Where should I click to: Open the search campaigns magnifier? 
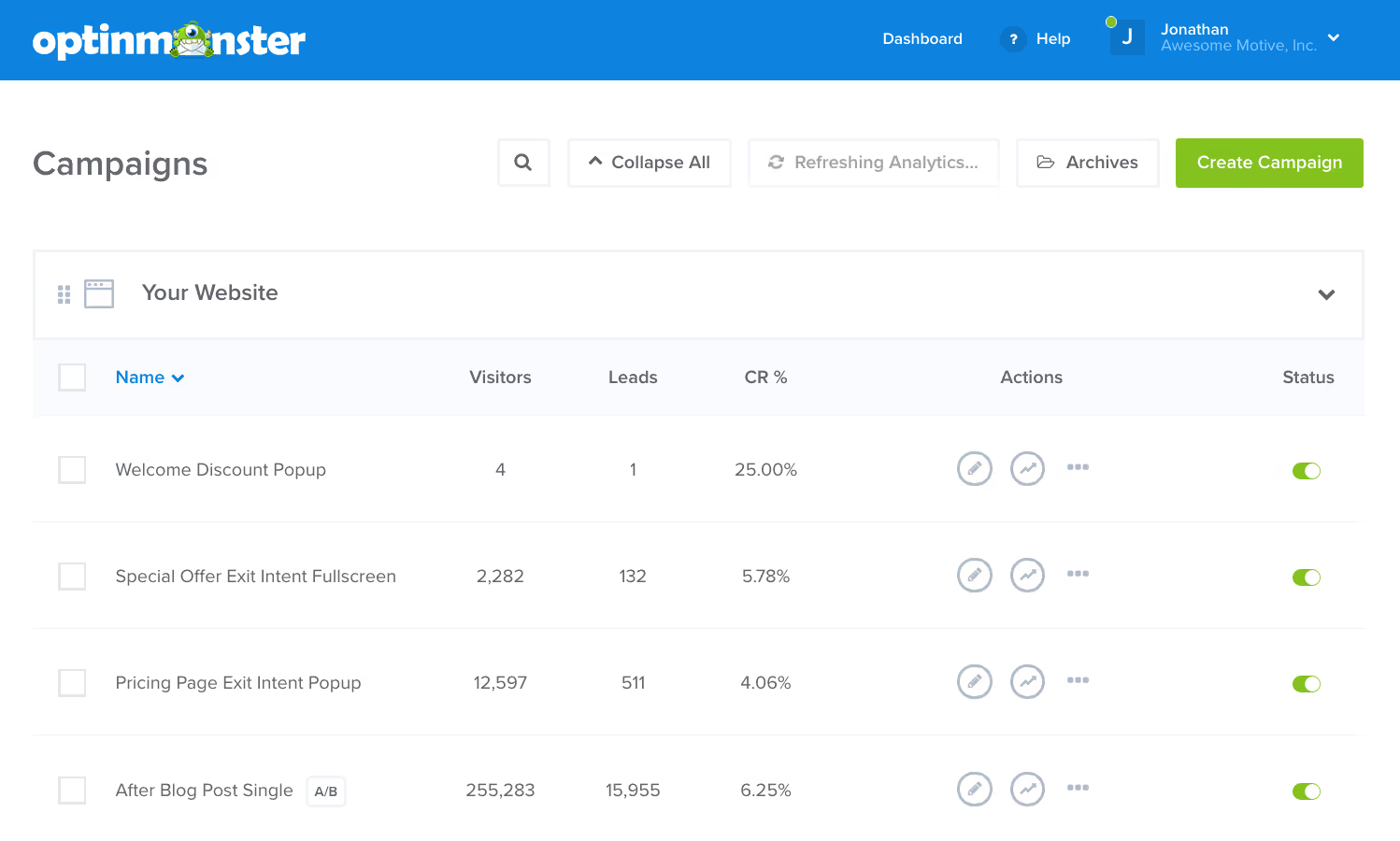[523, 163]
